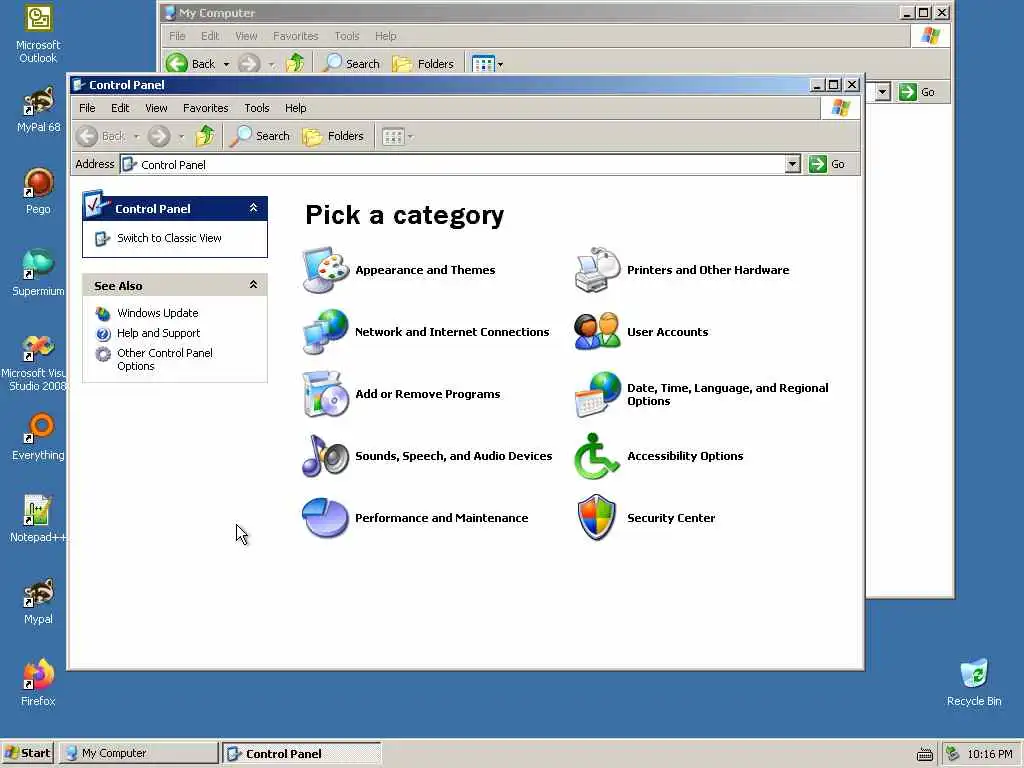
Task: Open the Favorites menu in Control Panel
Action: pos(206,108)
